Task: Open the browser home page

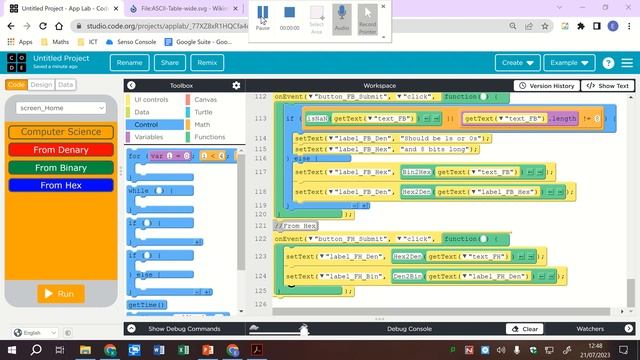Action: tap(59, 26)
